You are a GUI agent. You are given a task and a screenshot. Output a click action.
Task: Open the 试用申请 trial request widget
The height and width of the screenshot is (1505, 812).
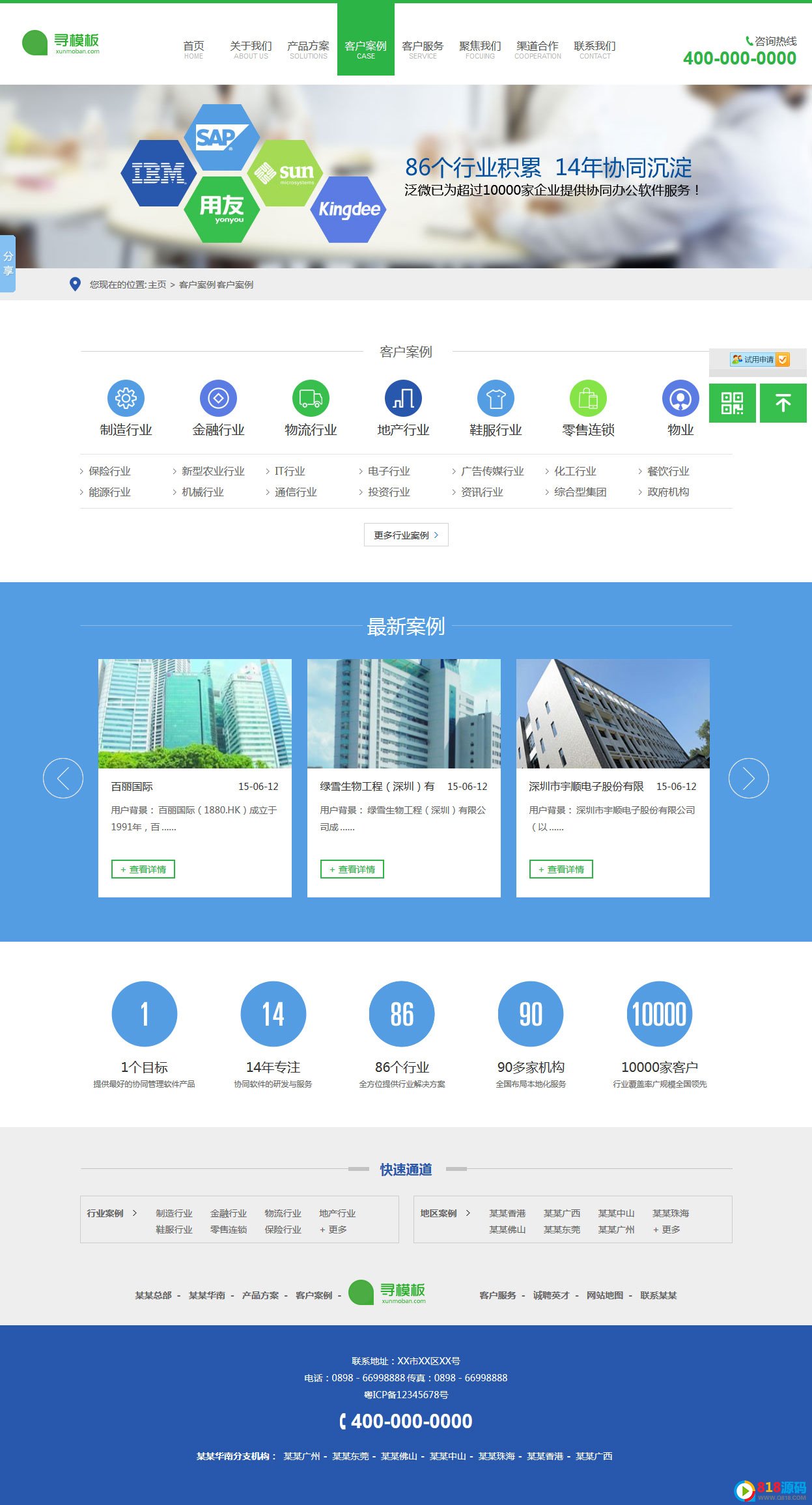coord(759,359)
